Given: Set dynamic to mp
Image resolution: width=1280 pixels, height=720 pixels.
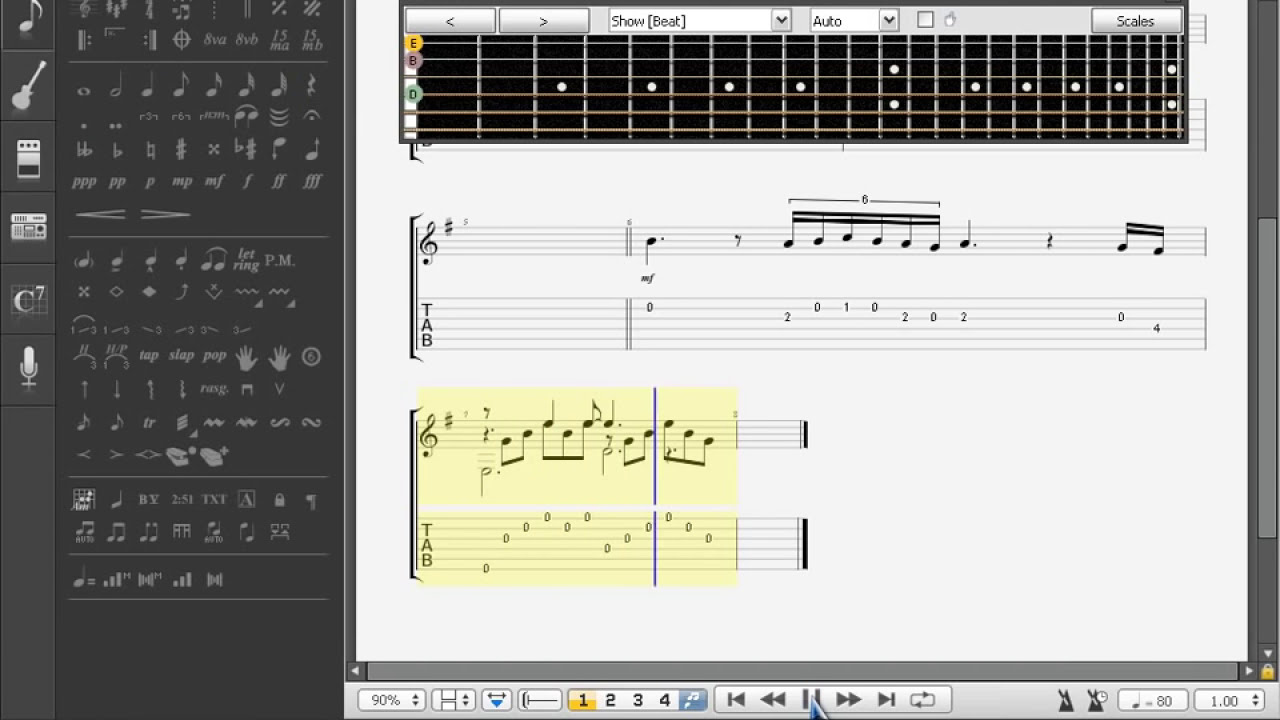Looking at the screenshot, I should pos(181,182).
